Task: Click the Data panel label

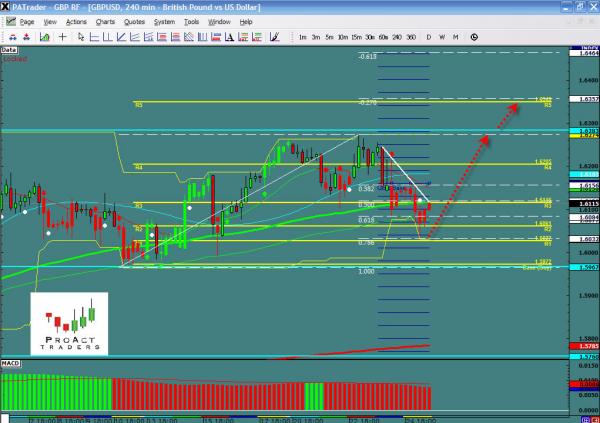Action: pyautogui.click(x=9, y=48)
